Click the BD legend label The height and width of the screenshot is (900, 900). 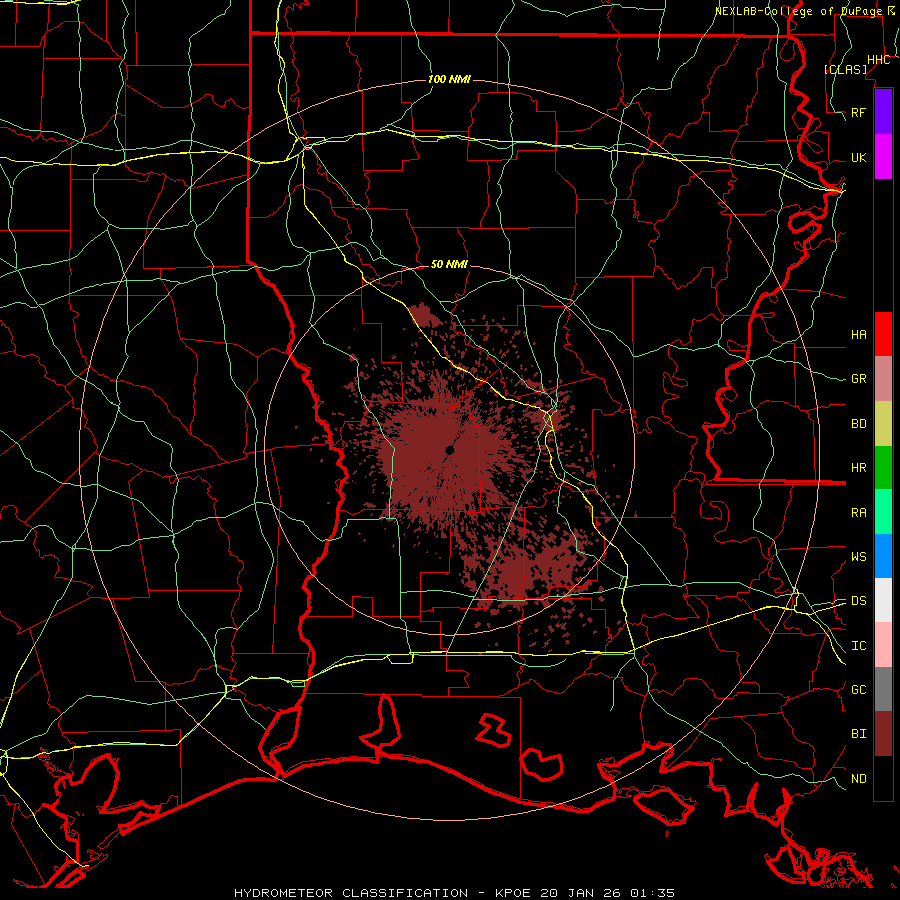click(x=859, y=424)
